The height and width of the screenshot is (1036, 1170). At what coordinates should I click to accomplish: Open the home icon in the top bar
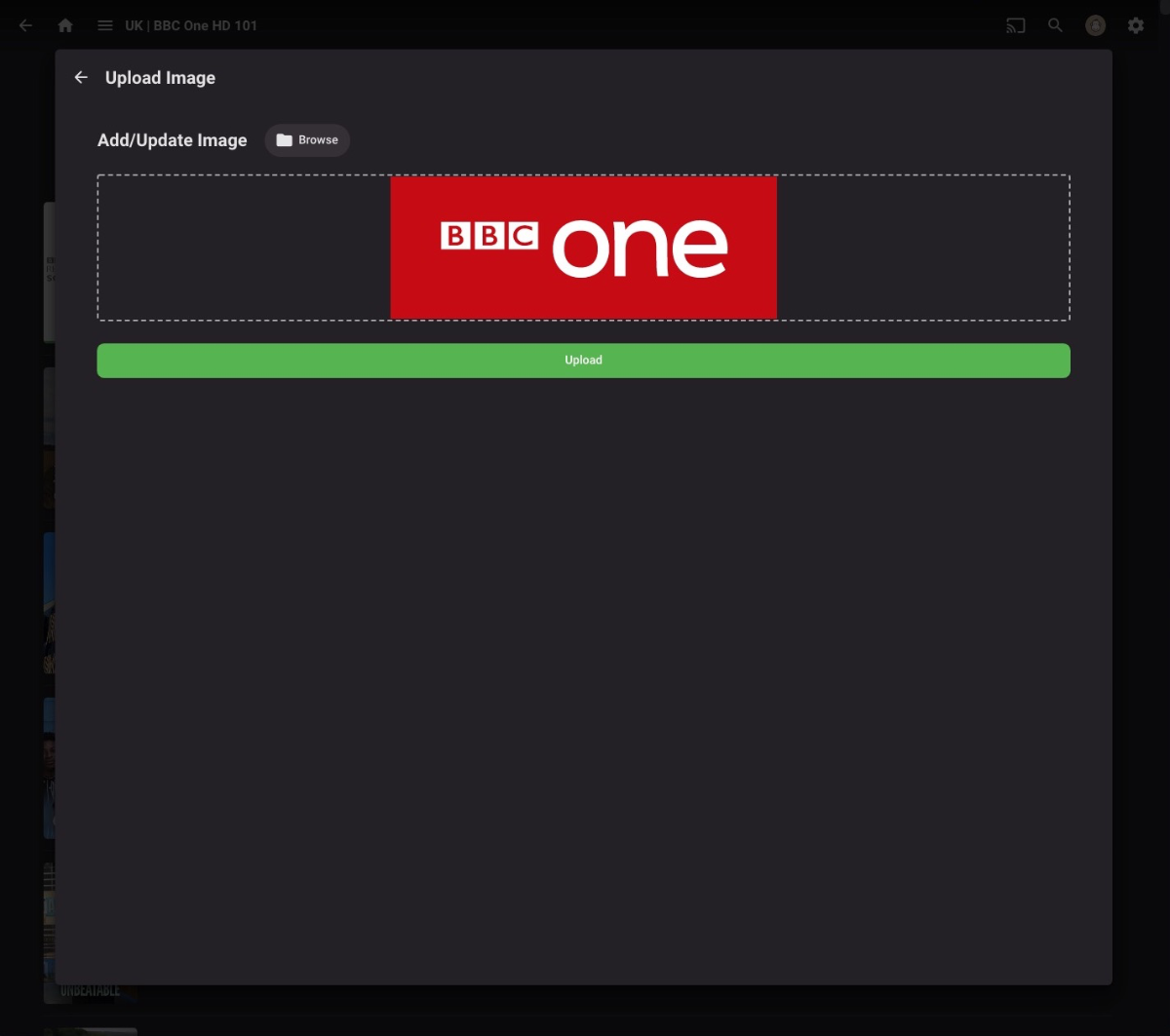[65, 25]
